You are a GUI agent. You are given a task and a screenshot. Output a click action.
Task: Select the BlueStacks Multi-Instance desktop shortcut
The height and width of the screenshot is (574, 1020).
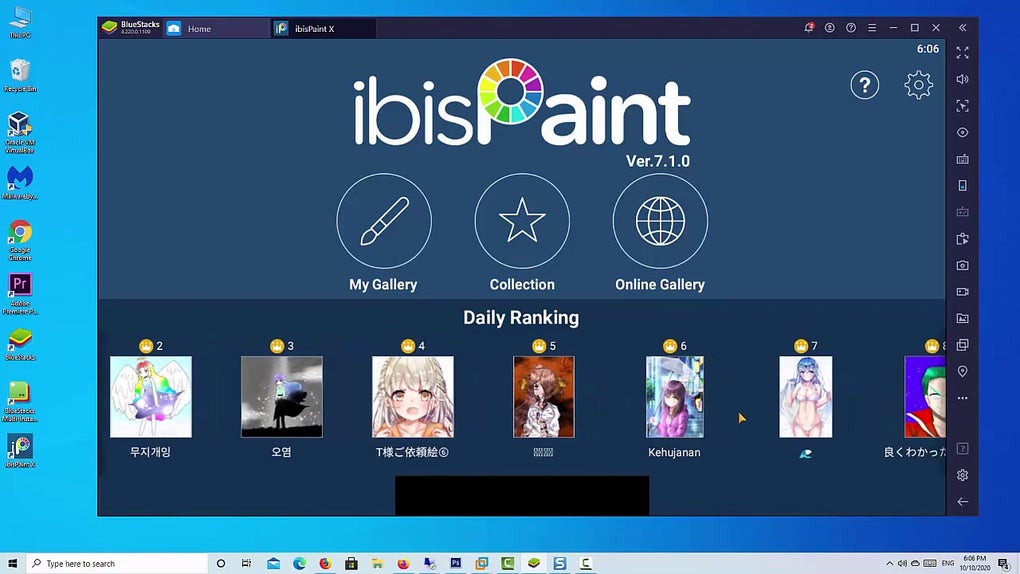click(x=20, y=402)
